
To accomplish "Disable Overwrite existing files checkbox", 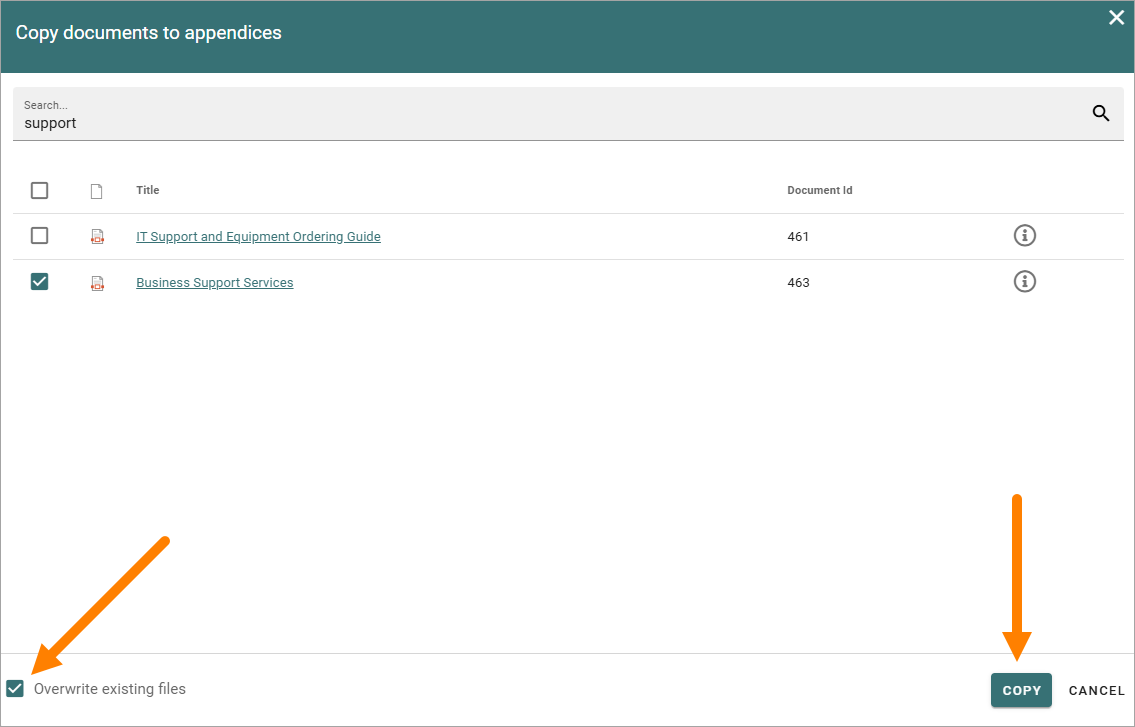I will (15, 689).
